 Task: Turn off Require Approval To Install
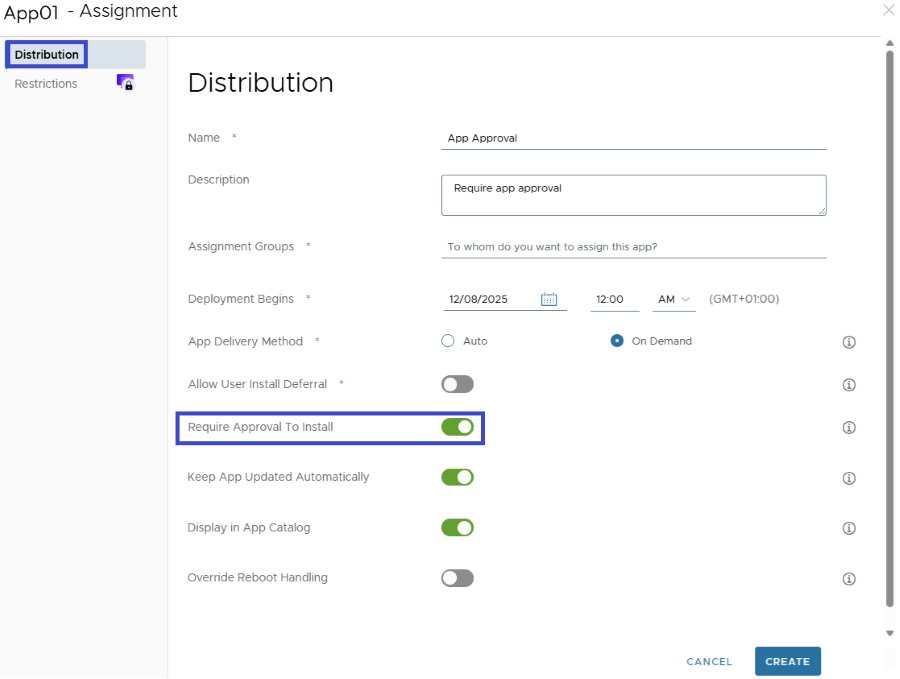pyautogui.click(x=457, y=427)
